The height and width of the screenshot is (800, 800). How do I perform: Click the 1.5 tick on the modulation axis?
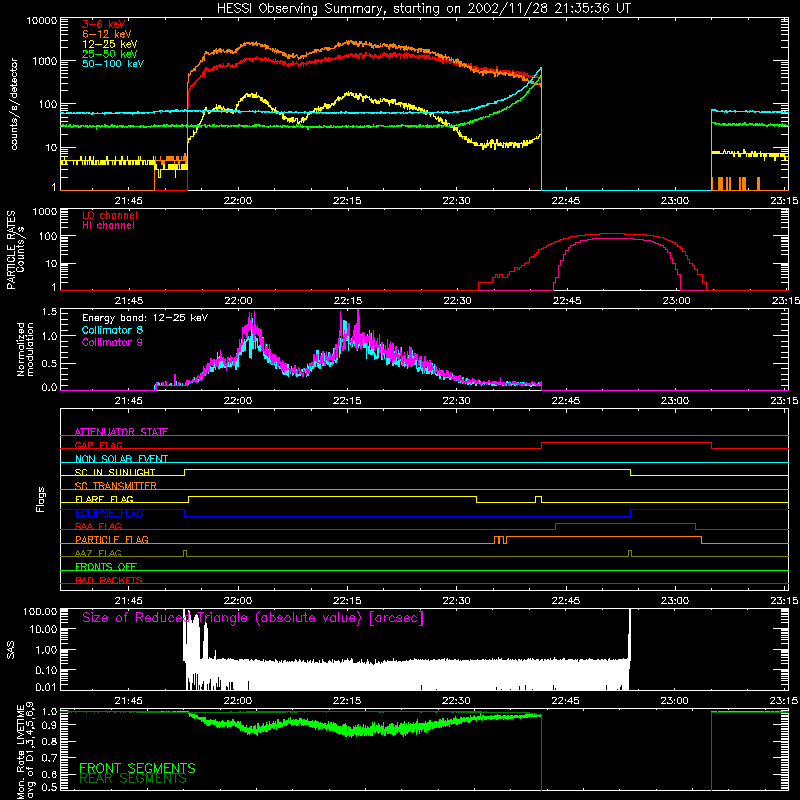[x=49, y=312]
